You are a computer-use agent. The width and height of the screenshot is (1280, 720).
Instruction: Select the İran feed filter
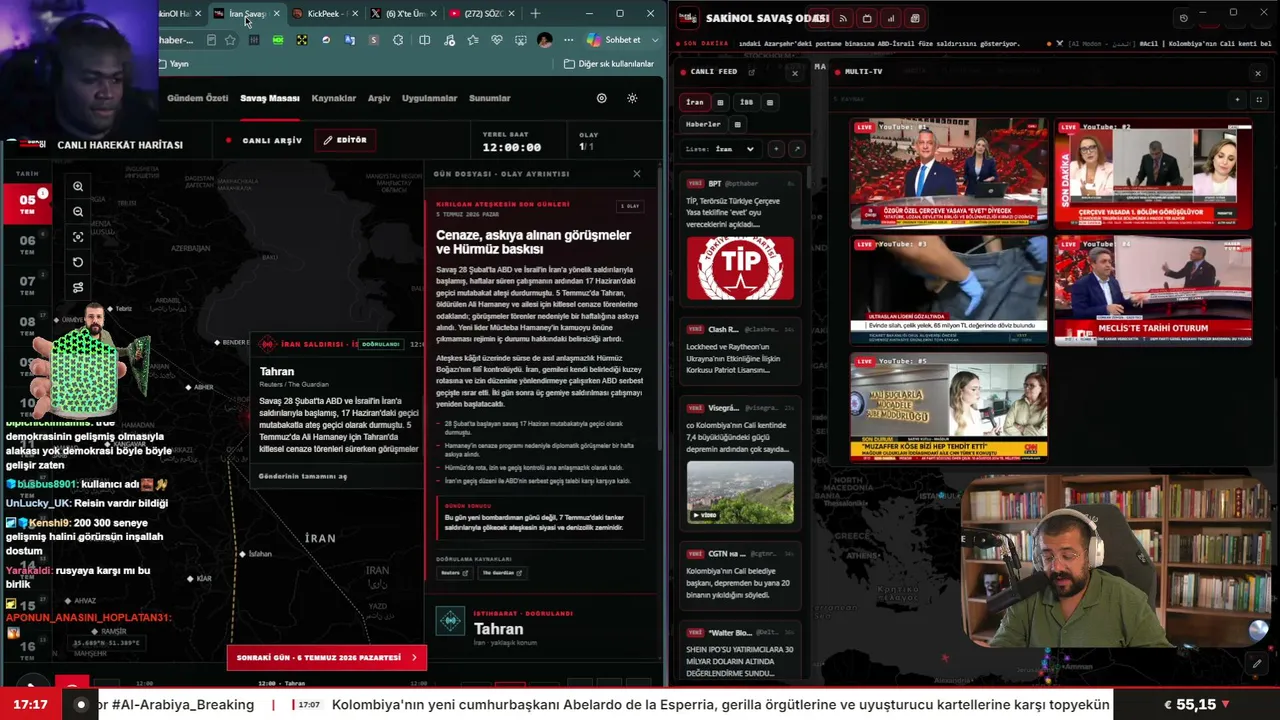pos(695,102)
